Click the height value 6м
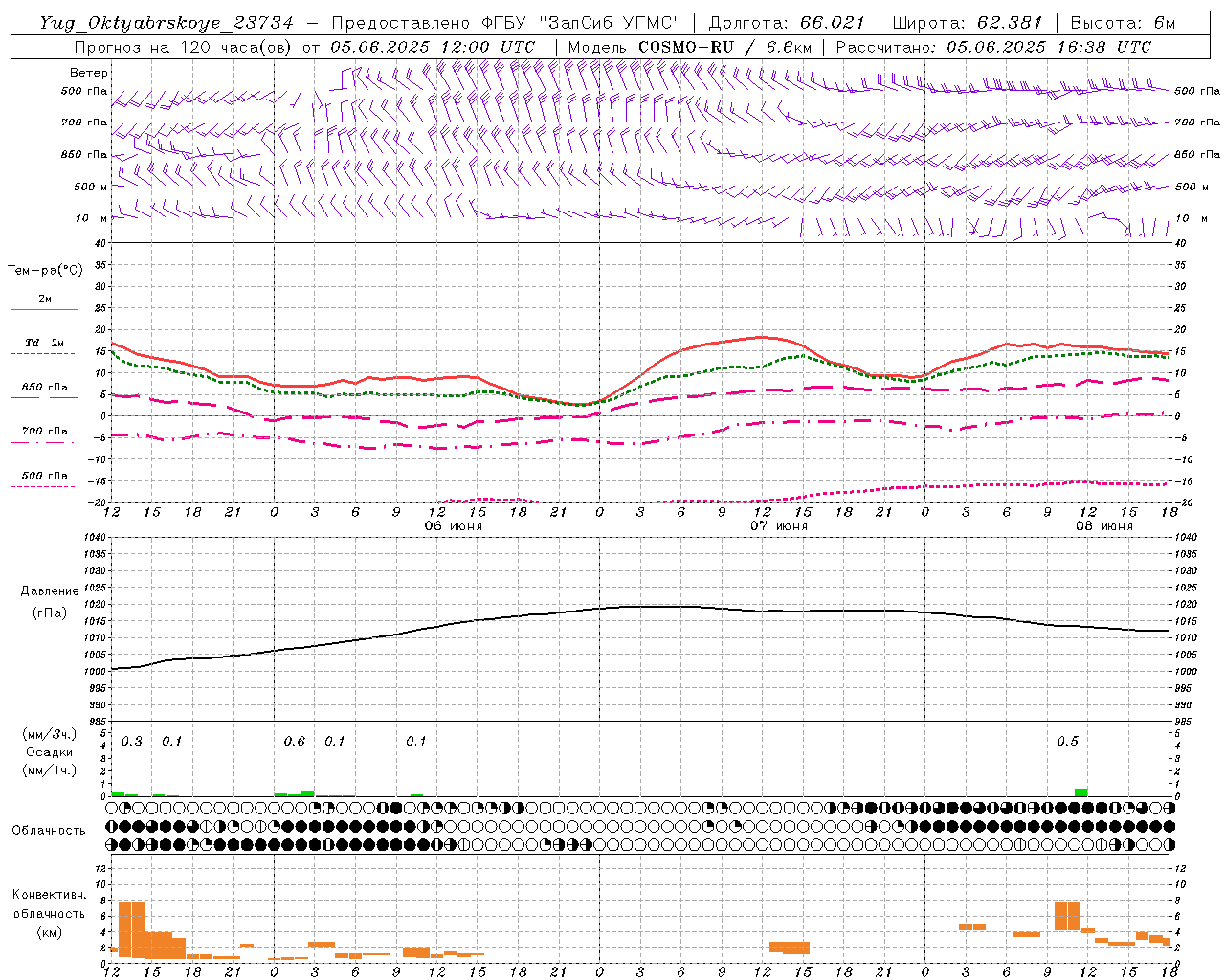Image resolution: width=1225 pixels, height=980 pixels. pos(1163,23)
